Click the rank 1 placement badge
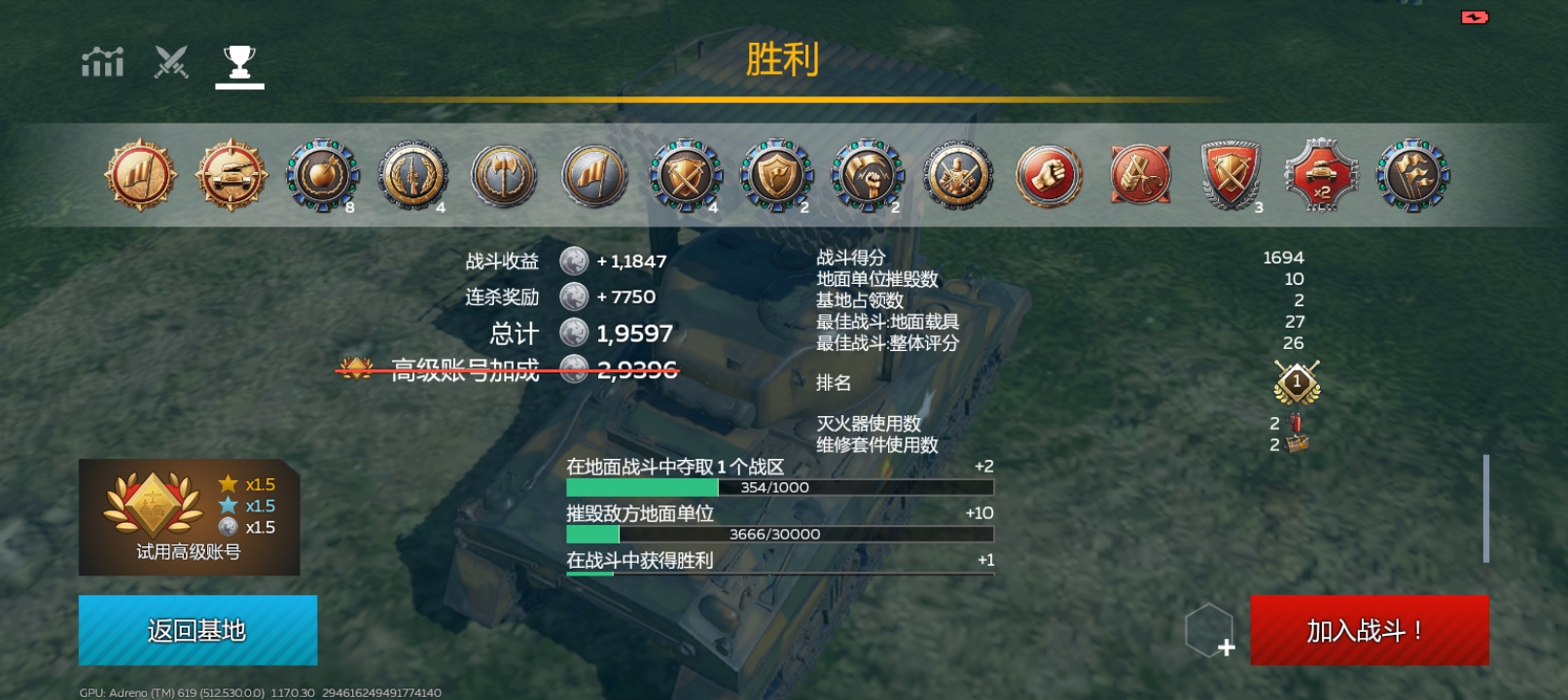Screen dimensions: 1568x700 [1297, 383]
